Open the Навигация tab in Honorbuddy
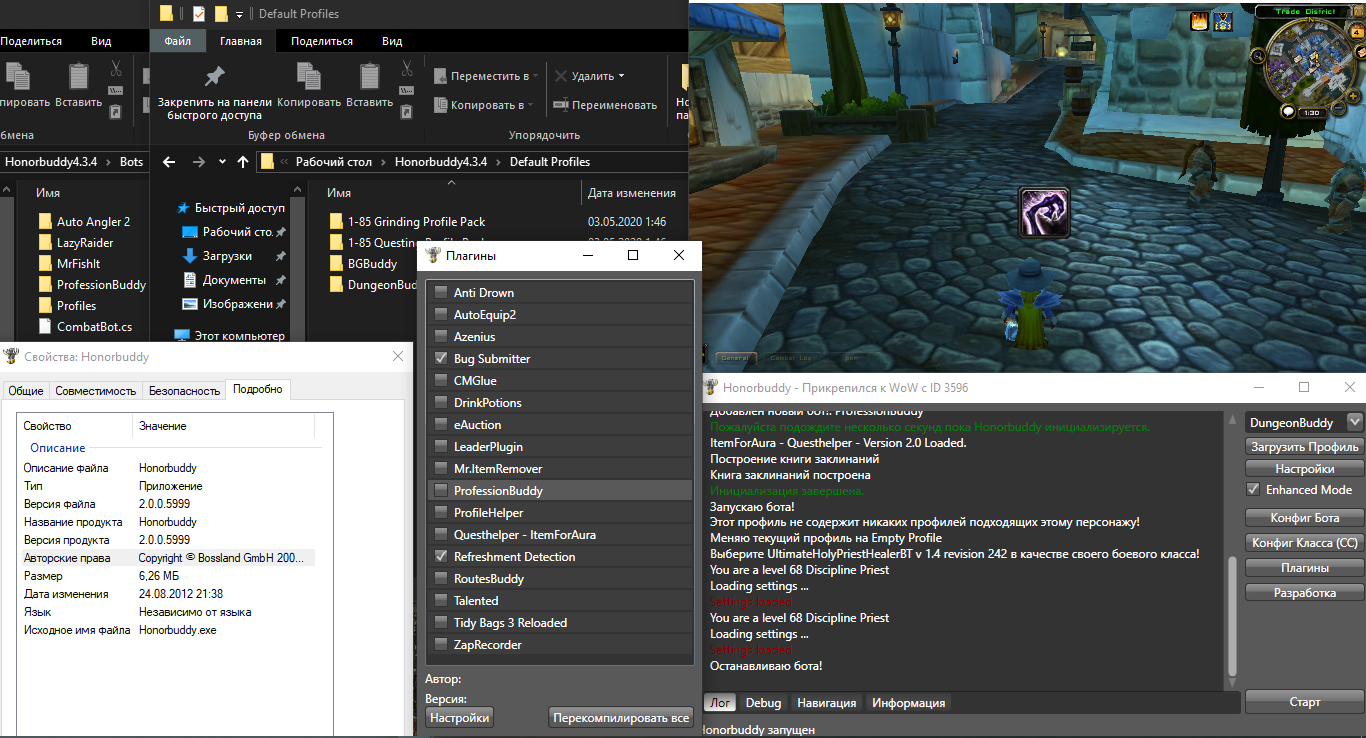The height and width of the screenshot is (738, 1366). point(827,703)
